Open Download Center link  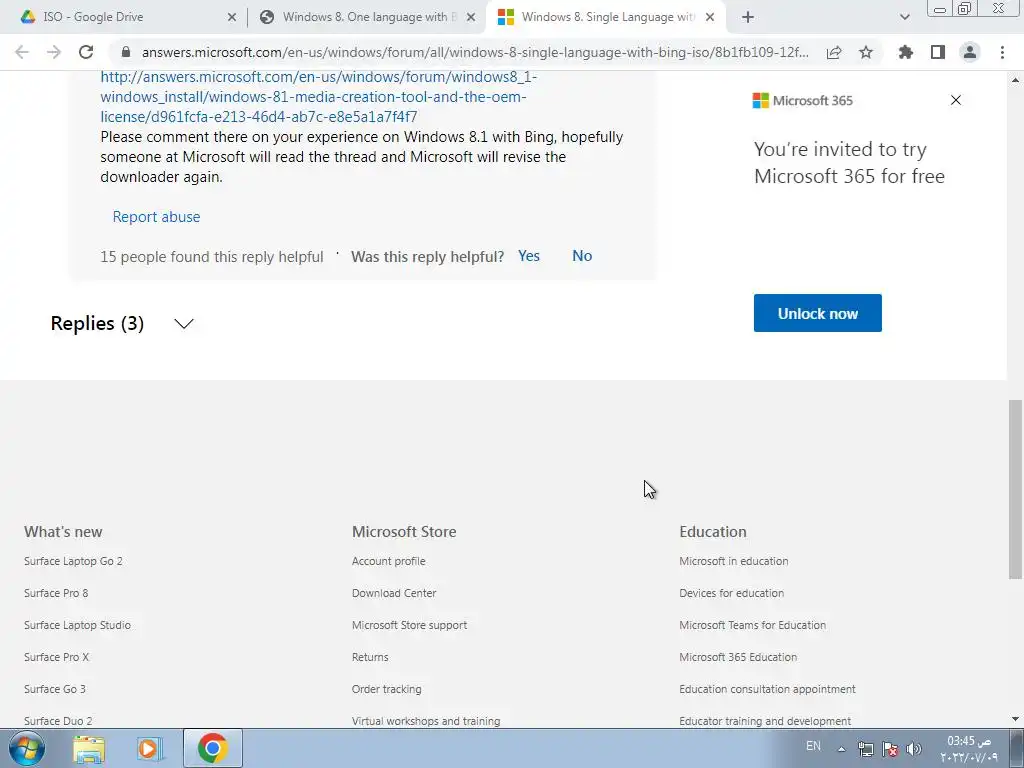(394, 593)
